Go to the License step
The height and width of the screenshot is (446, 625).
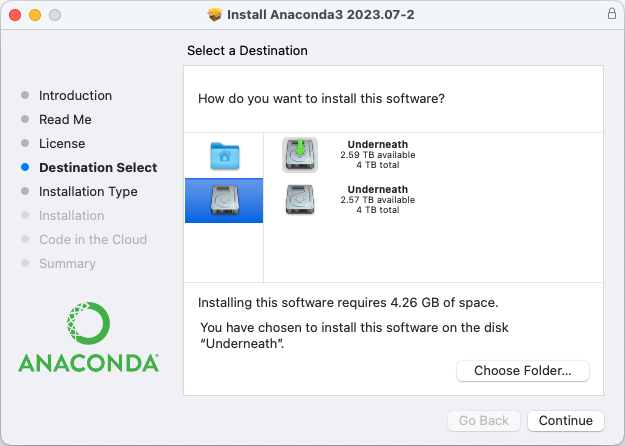coord(62,144)
